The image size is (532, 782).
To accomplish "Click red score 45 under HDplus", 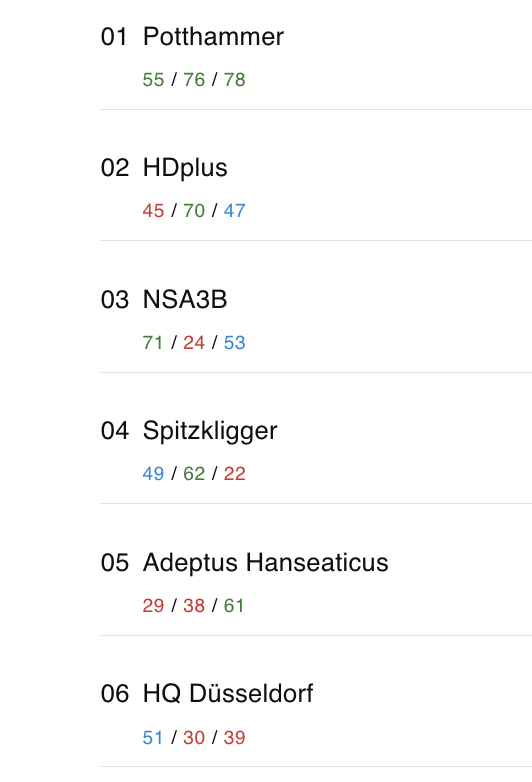I will (x=153, y=210).
